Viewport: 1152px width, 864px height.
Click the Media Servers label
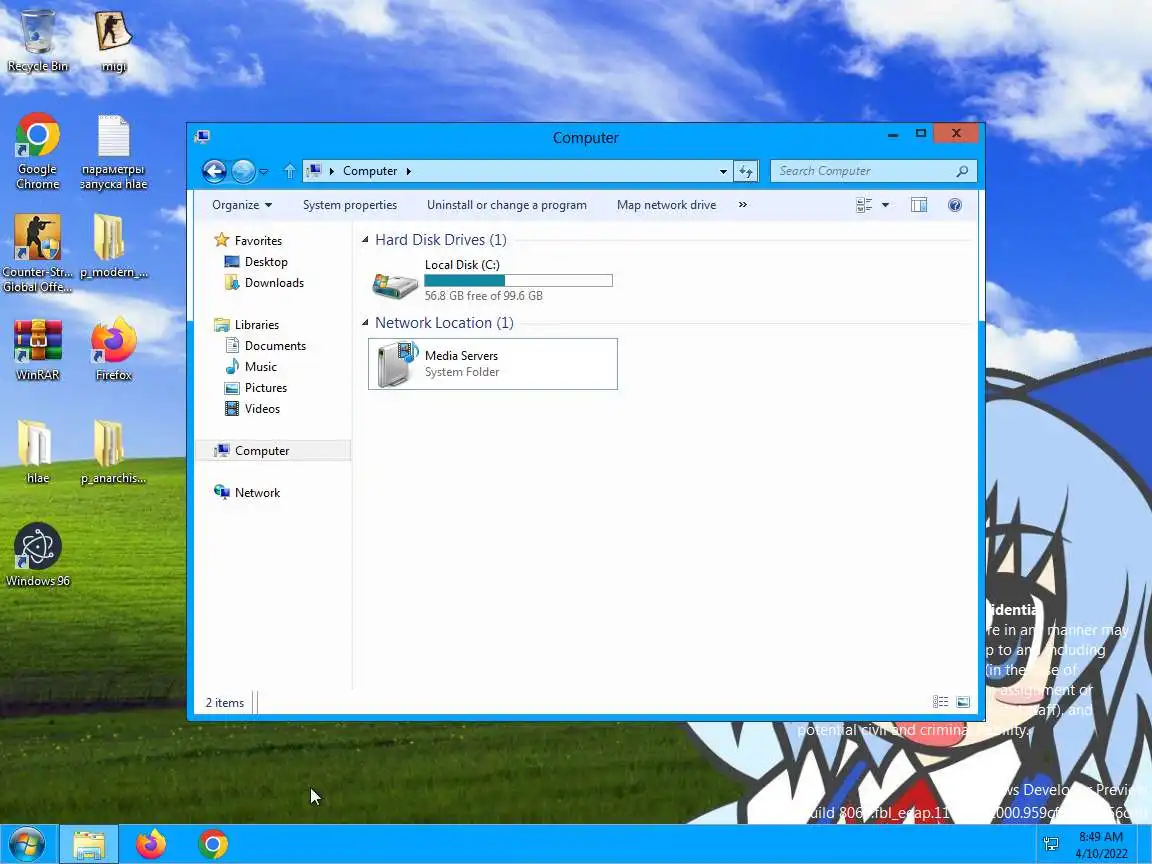tap(461, 356)
